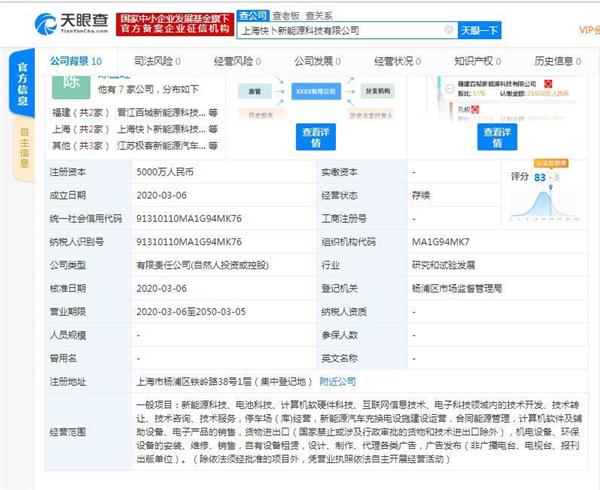Click the green 陈 avatar tile
This screenshot has height=490, width=600.
71,86
